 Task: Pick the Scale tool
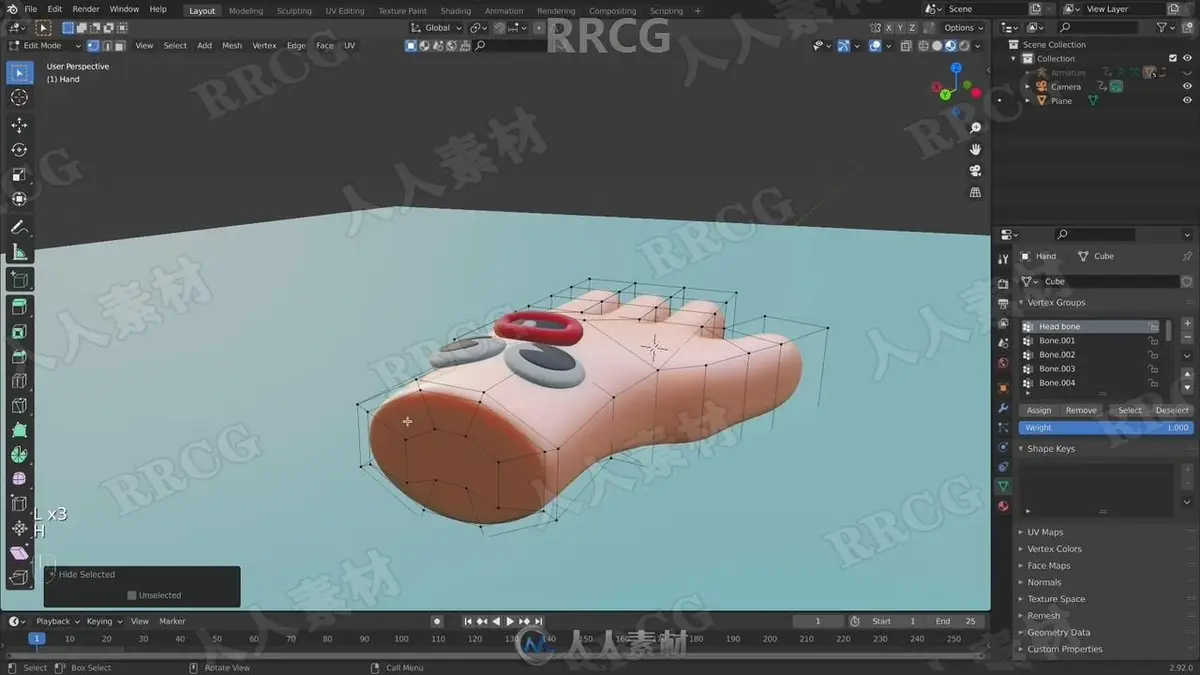[19, 175]
